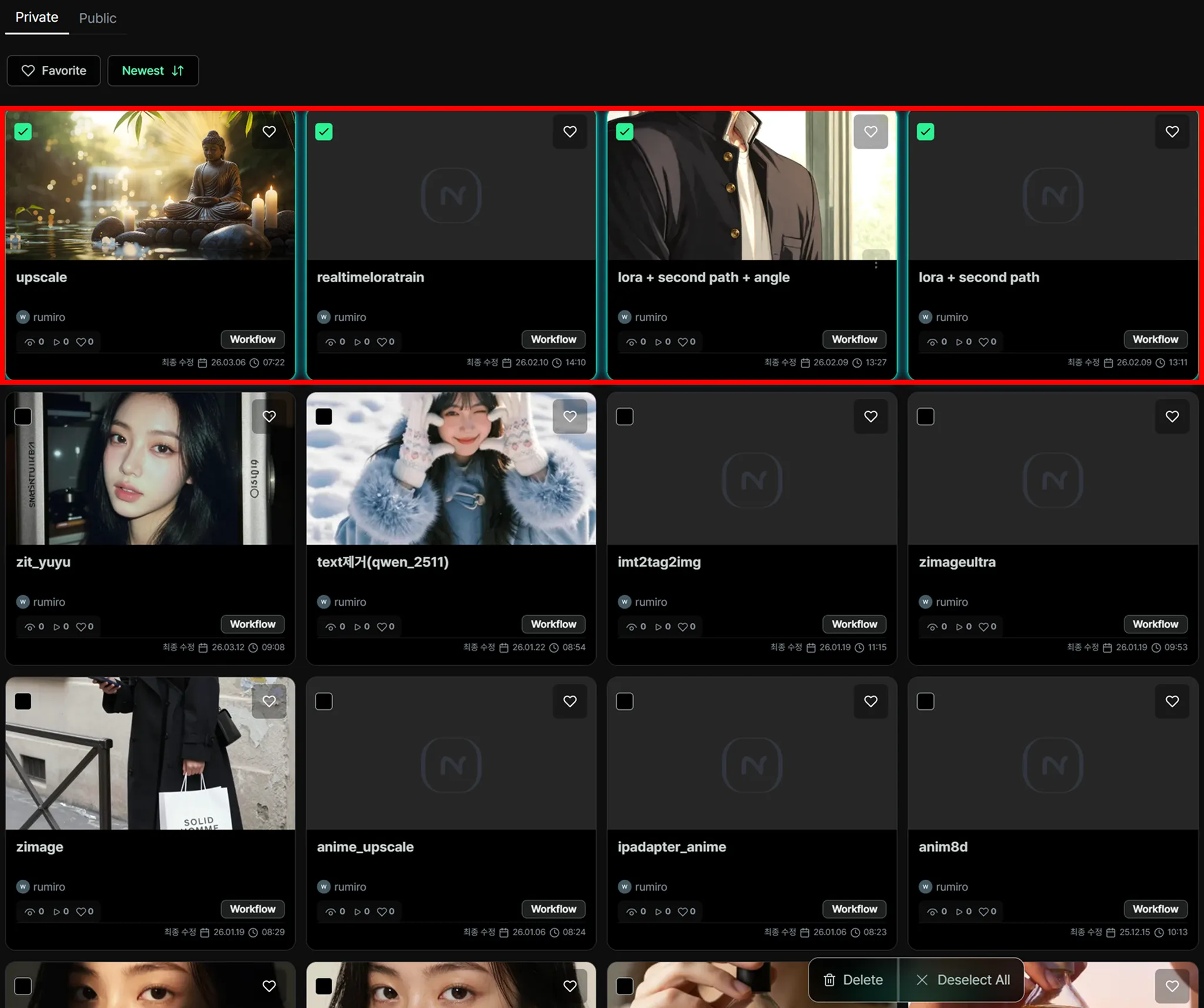Click the zimageultra title text
This screenshot has height=1008, width=1204.
957,562
